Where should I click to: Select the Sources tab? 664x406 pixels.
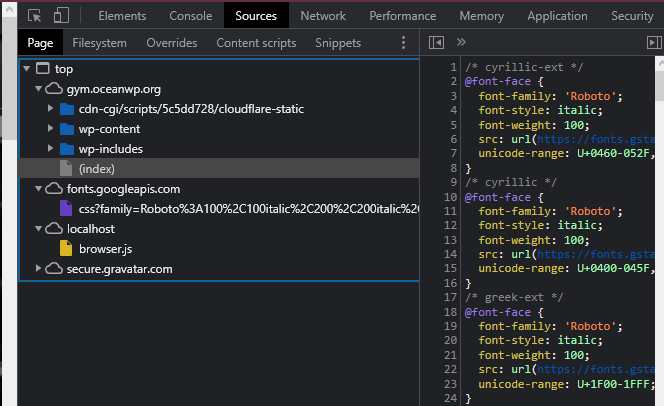pyautogui.click(x=256, y=16)
